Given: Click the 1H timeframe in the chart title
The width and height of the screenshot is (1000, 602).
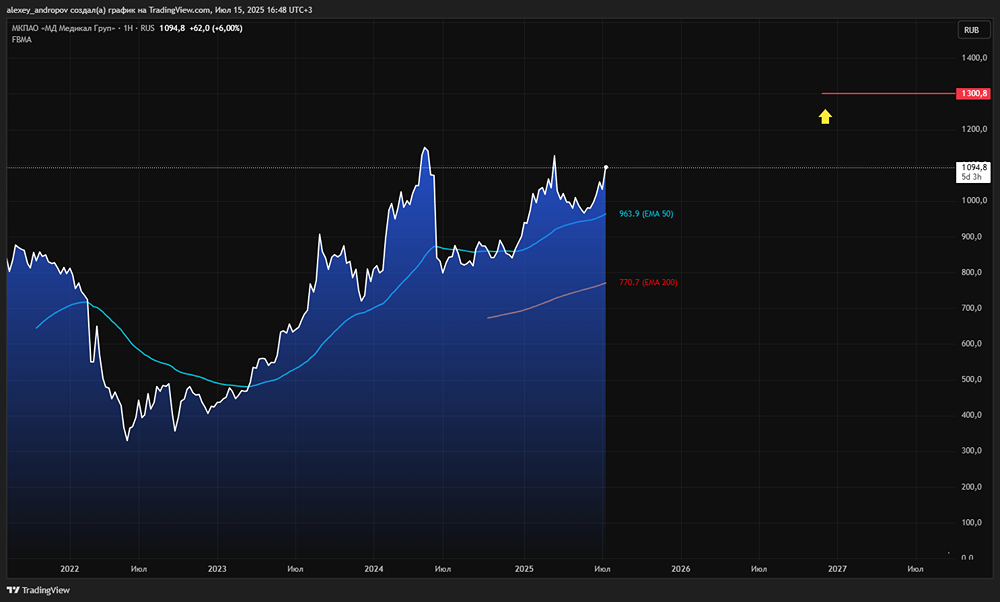Looking at the screenshot, I should [x=128, y=28].
